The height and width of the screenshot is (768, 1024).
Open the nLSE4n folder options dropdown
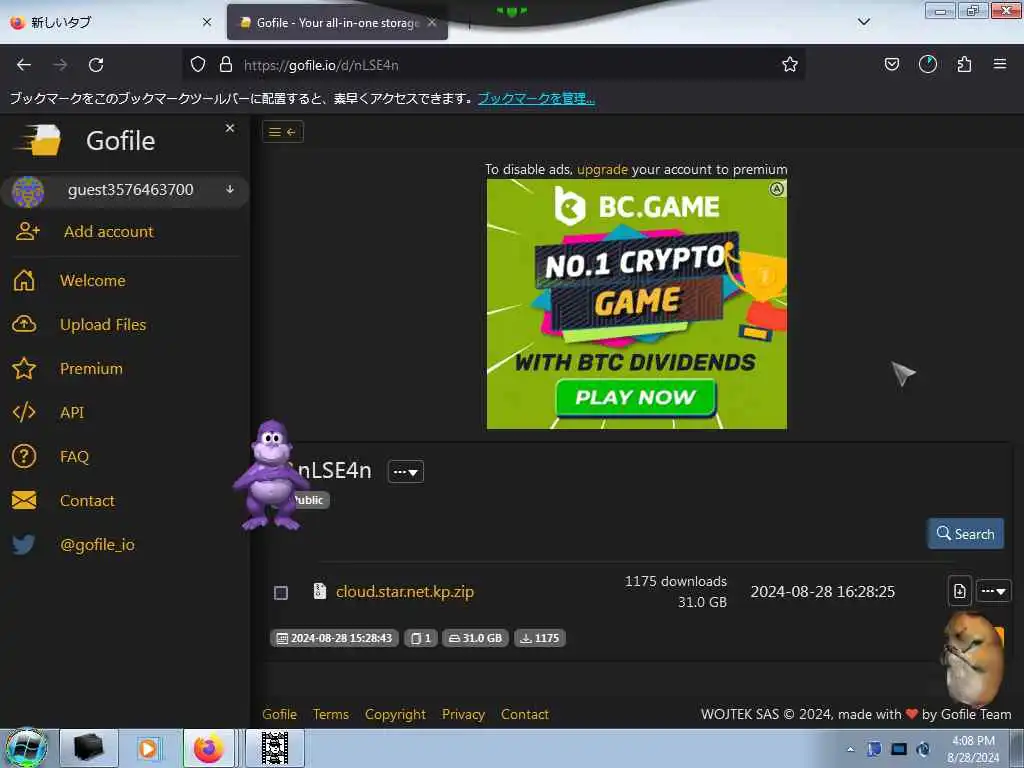(x=406, y=472)
